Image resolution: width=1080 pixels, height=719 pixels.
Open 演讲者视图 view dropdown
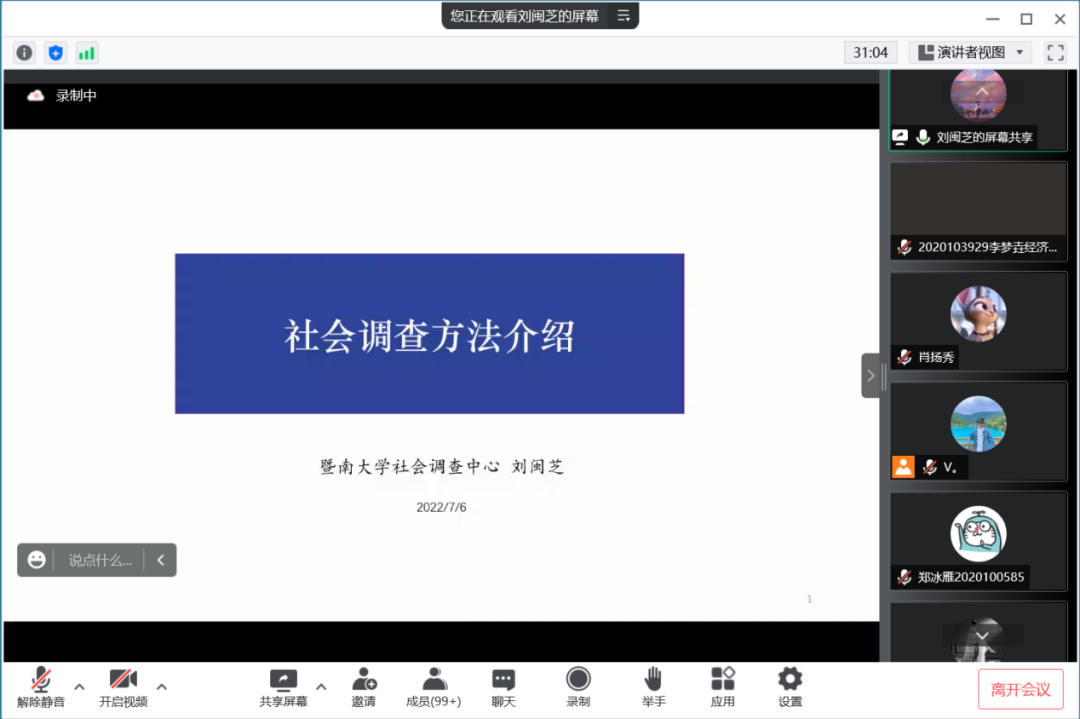coord(971,52)
